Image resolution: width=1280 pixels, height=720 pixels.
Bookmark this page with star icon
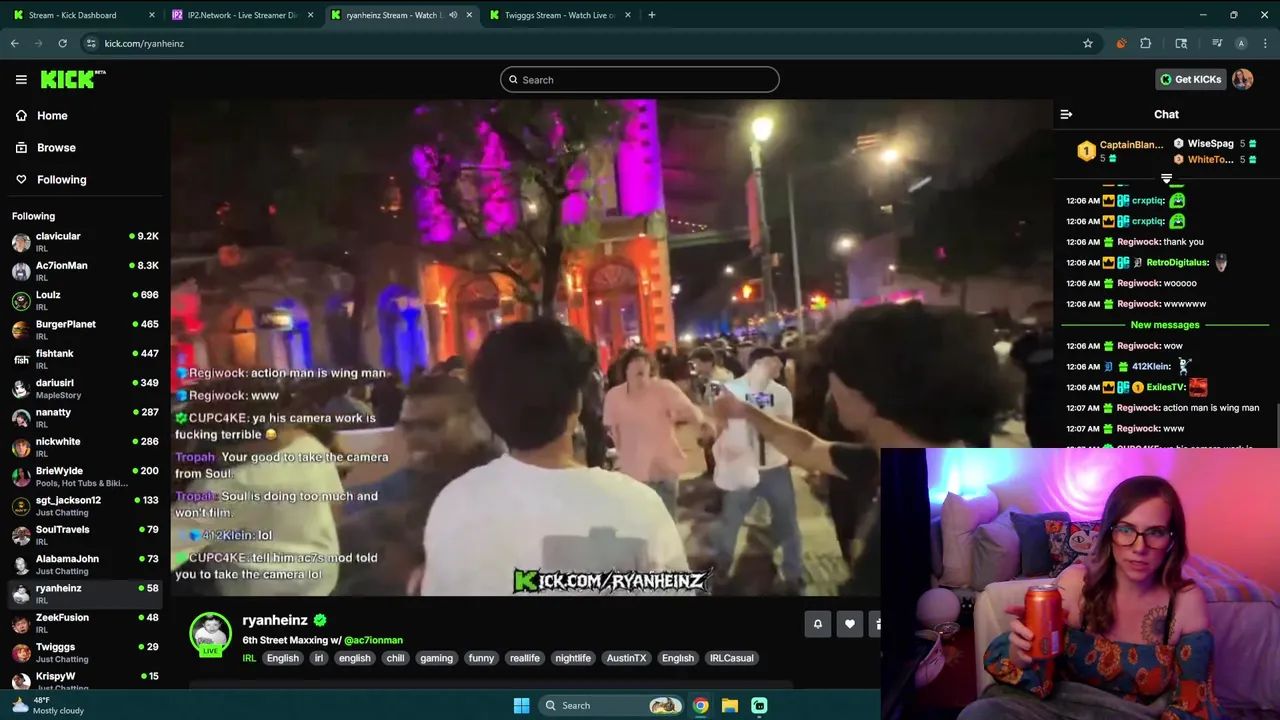pyautogui.click(x=1087, y=43)
